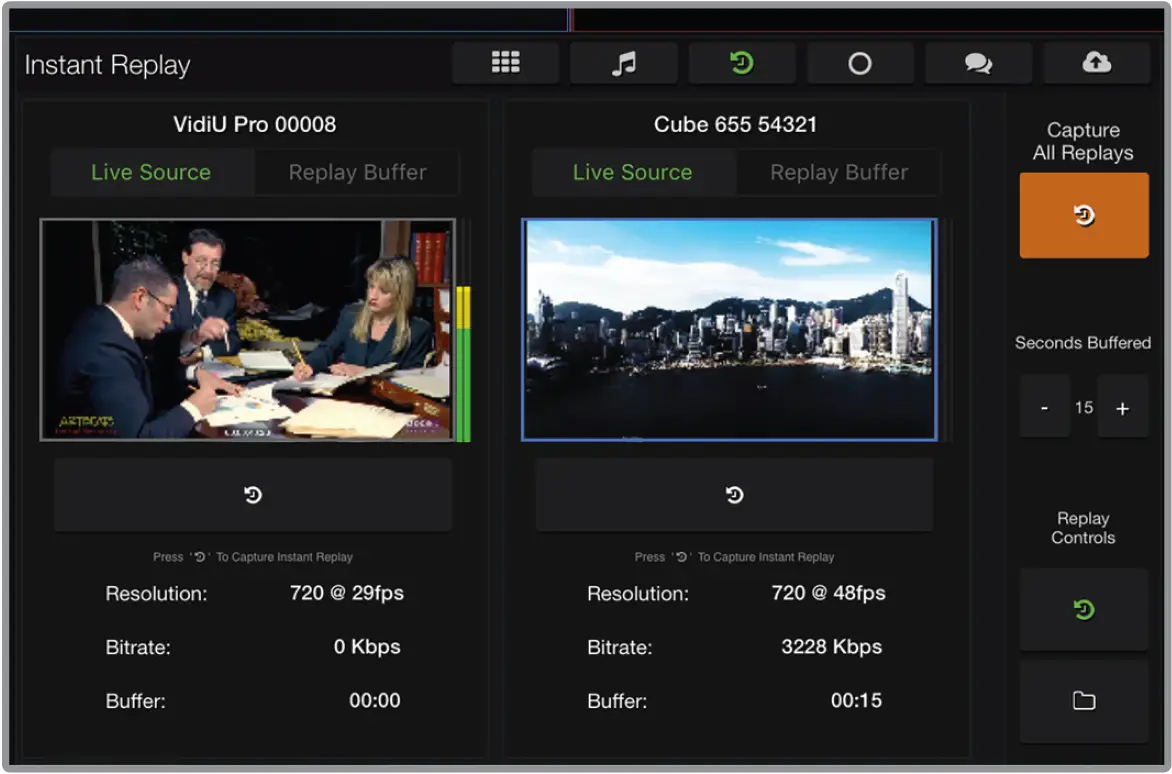This screenshot has height=774, width=1172.
Task: Select the green instant replay toolbar icon
Action: point(741,63)
